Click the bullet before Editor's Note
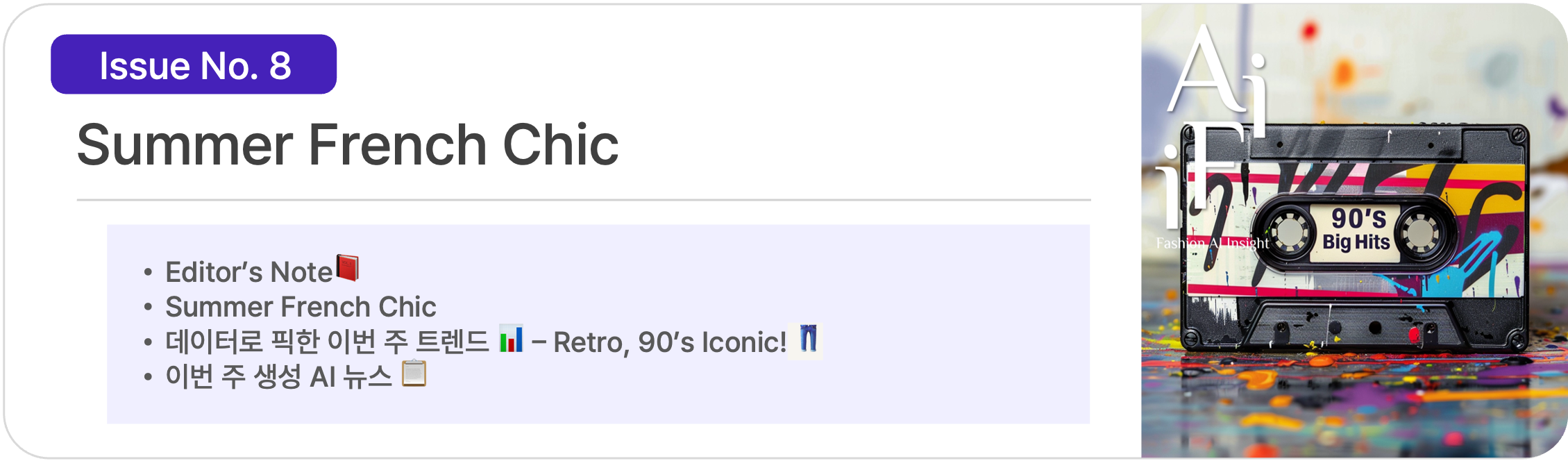Viewport: 1568px width, 461px height. (x=148, y=272)
